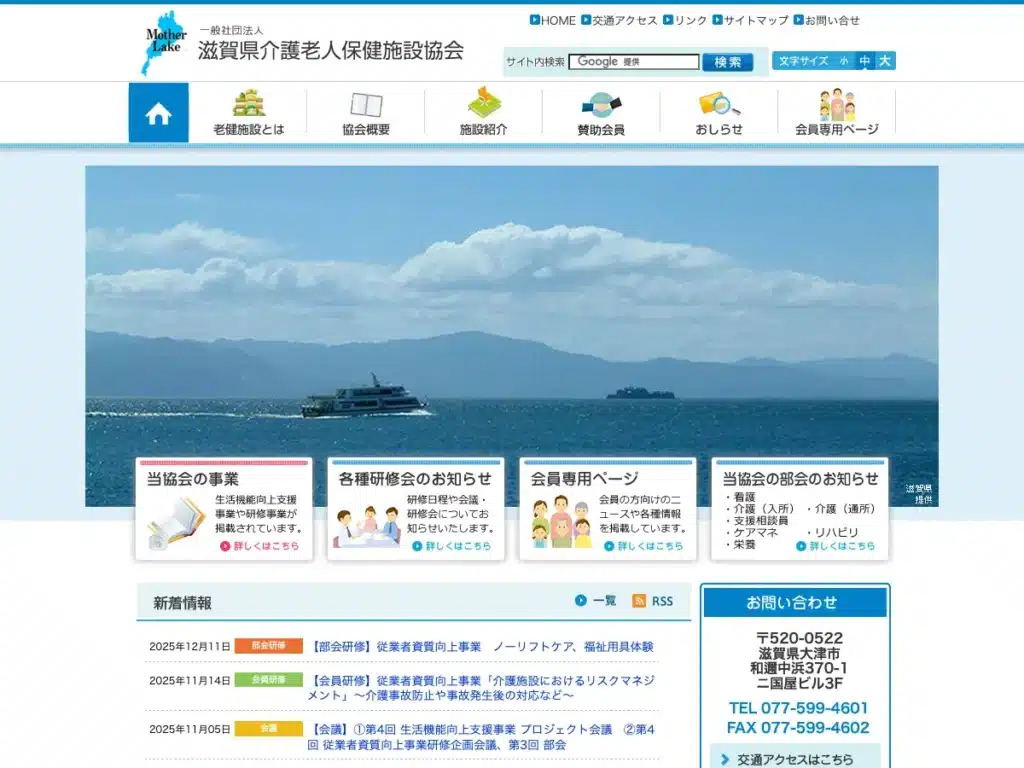1024x768 pixels.
Task: Open the おしらせ menu item
Action: point(718,112)
